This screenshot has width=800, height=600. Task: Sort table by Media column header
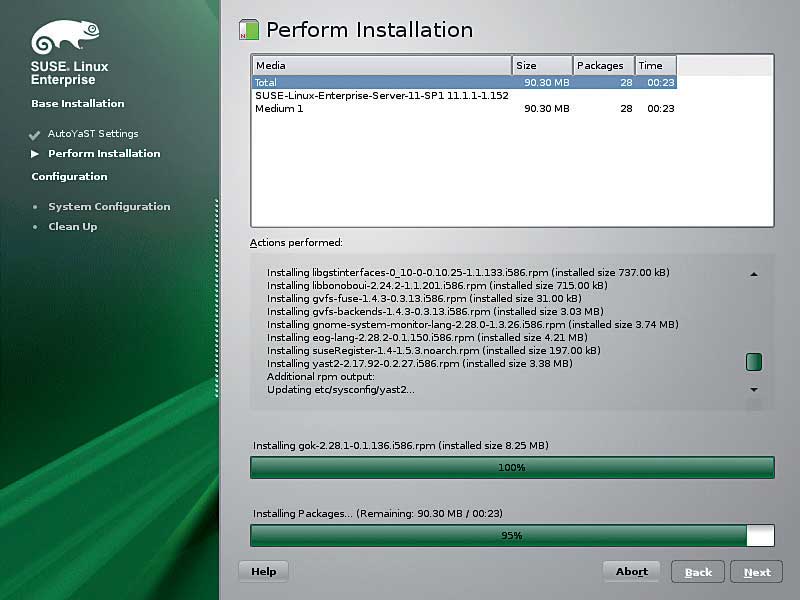[x=382, y=65]
